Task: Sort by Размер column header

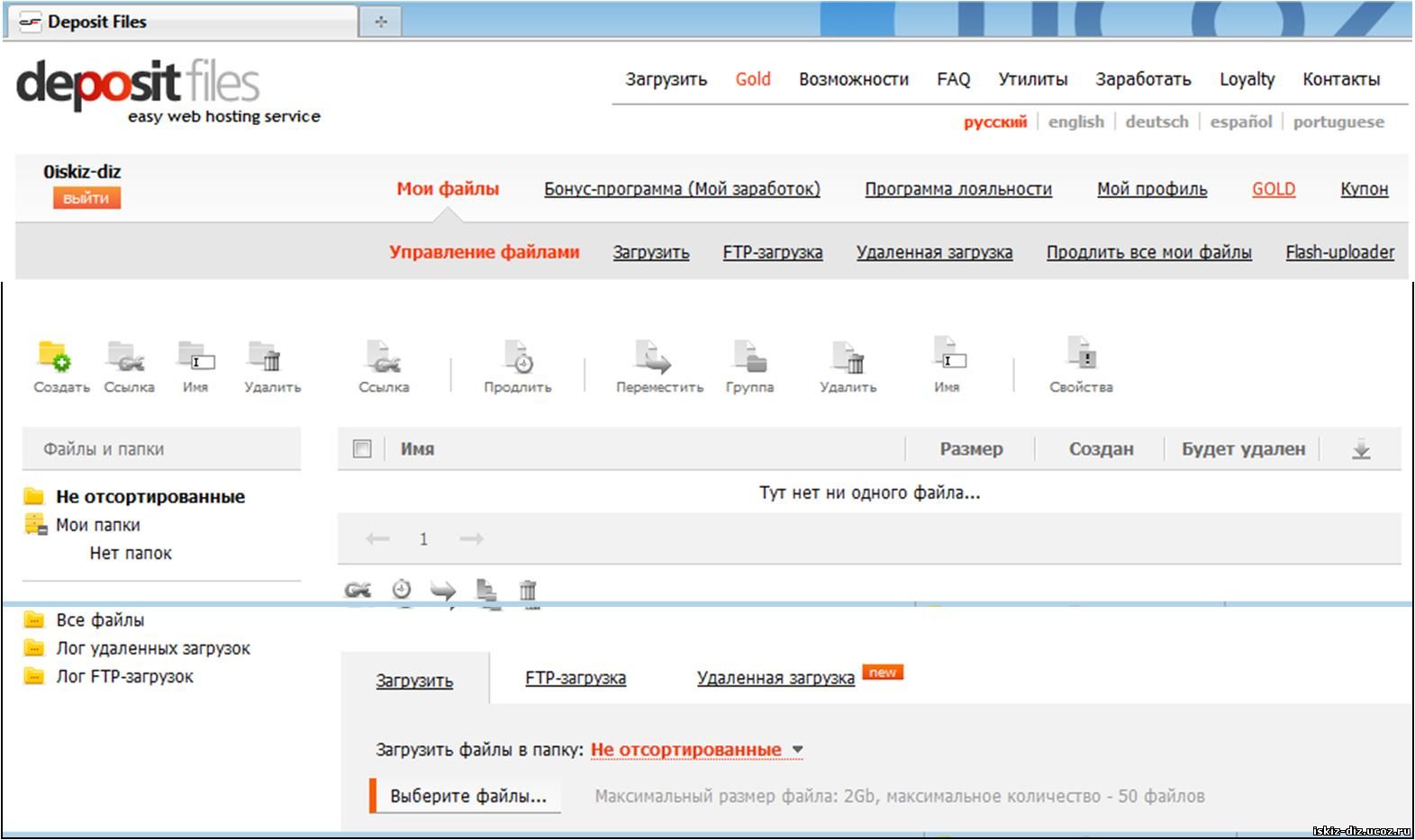Action: click(x=971, y=449)
